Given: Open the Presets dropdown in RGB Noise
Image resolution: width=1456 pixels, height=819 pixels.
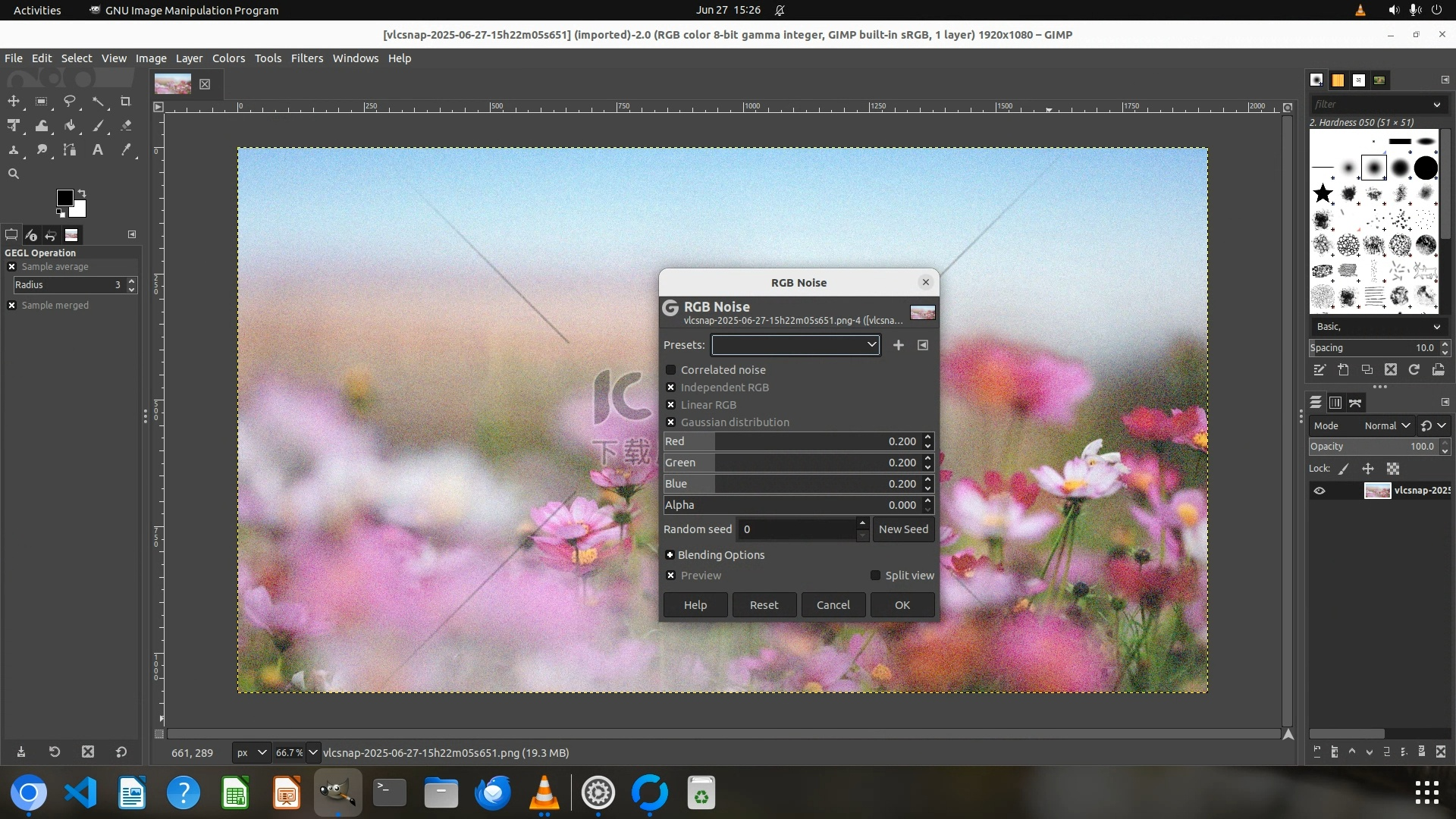Looking at the screenshot, I should point(795,345).
